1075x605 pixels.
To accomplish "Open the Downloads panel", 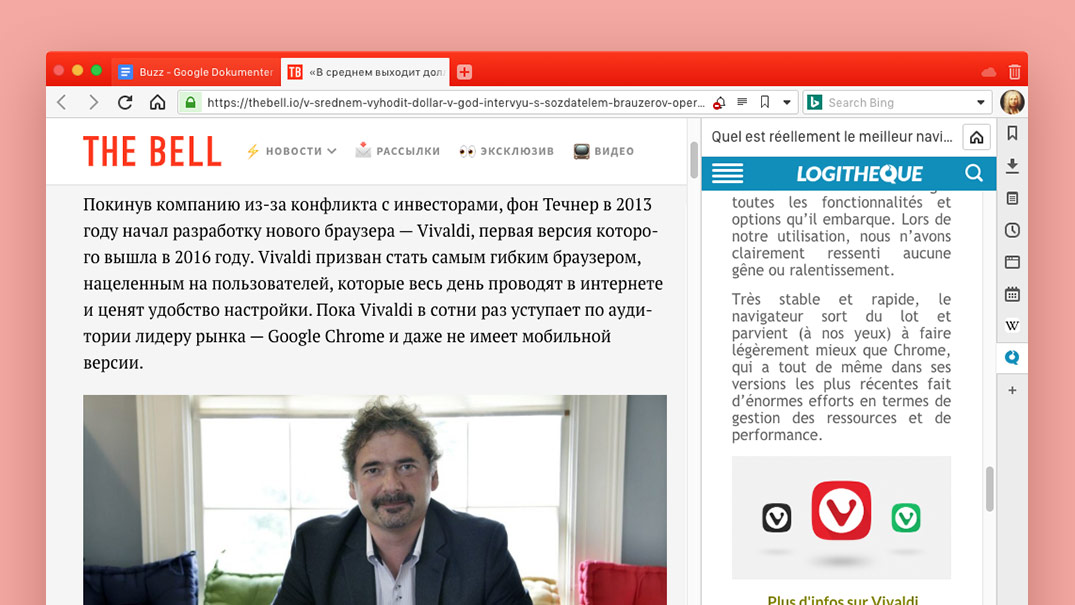I will [1012, 165].
